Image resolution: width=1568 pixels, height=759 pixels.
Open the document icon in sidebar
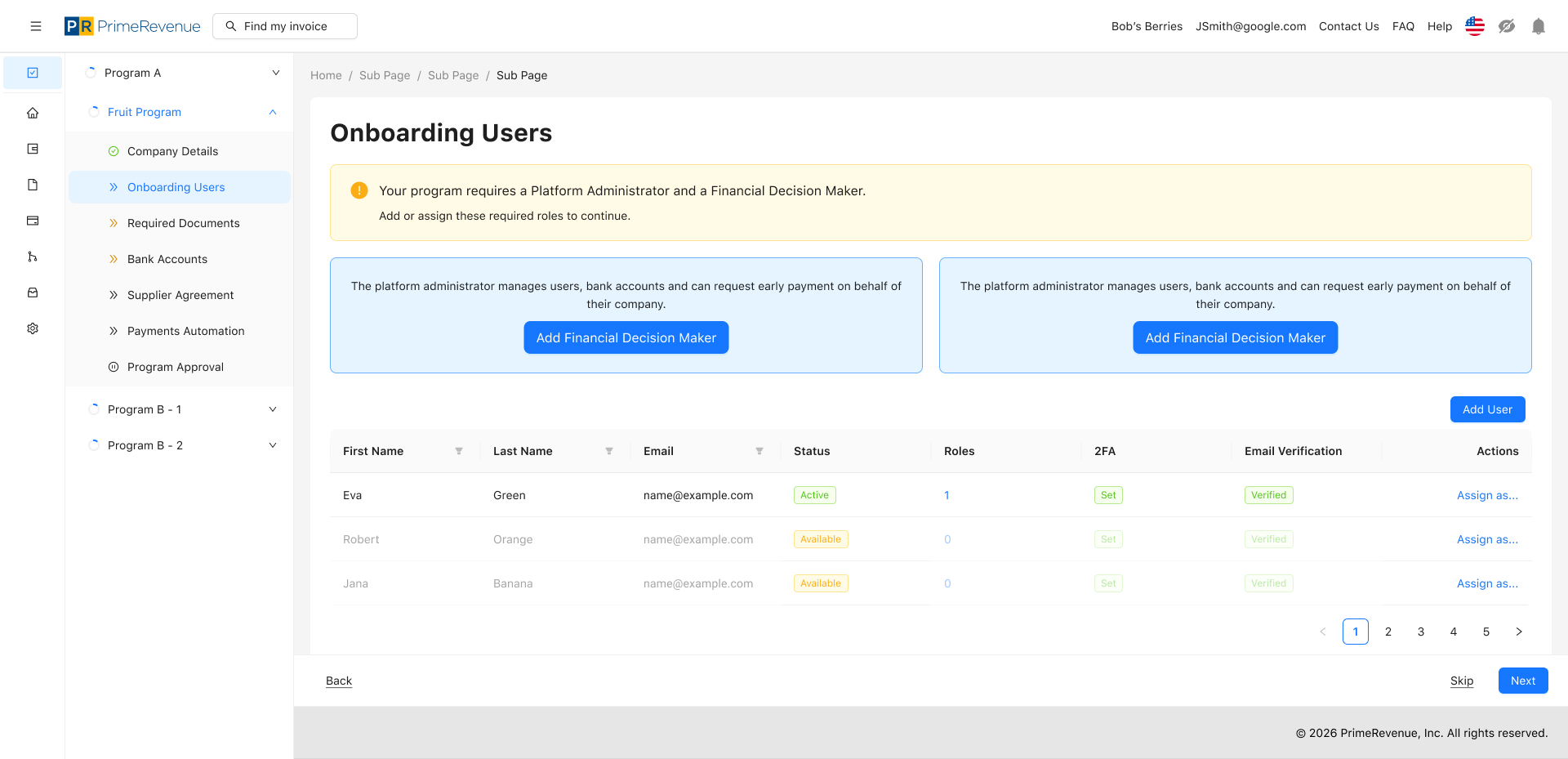33,185
